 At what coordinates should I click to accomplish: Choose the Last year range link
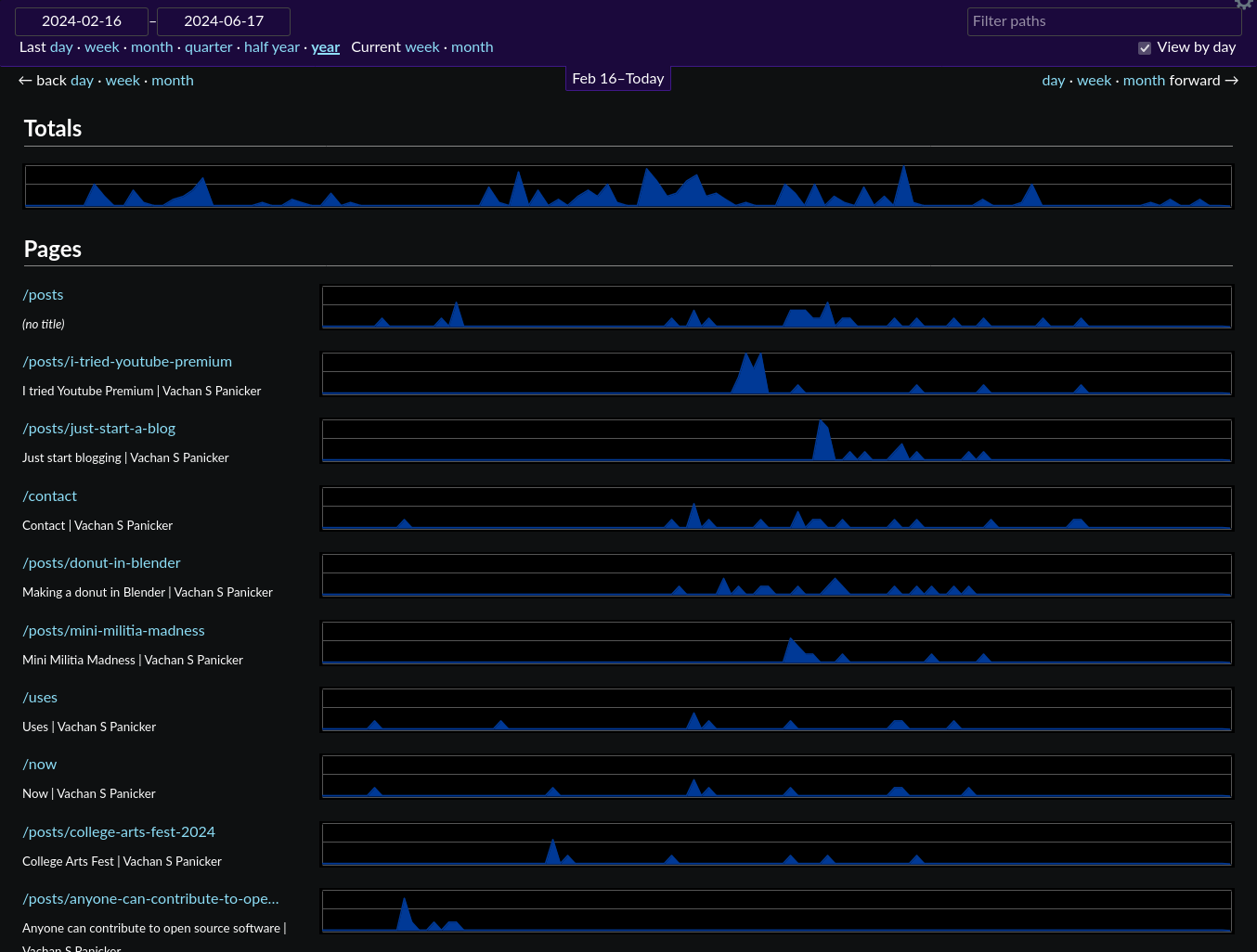click(x=325, y=47)
